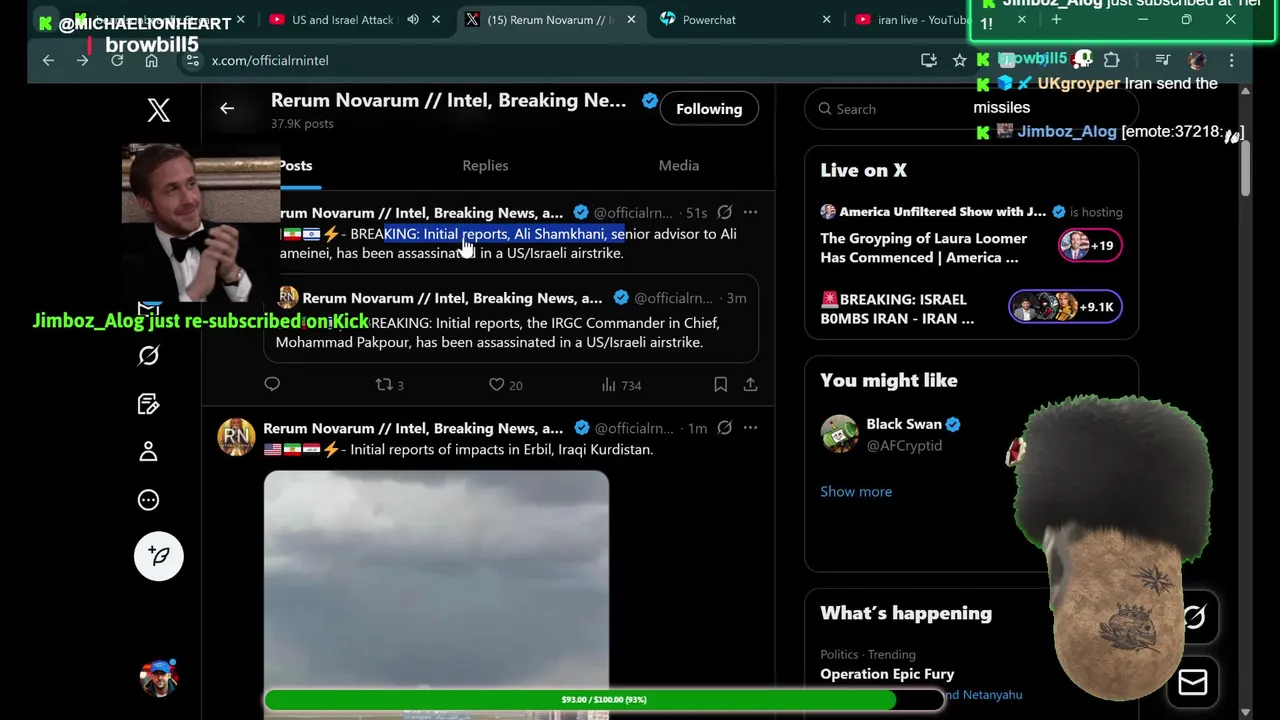The width and height of the screenshot is (1280, 720).
Task: Bookmark this page with star icon
Action: pos(959,61)
